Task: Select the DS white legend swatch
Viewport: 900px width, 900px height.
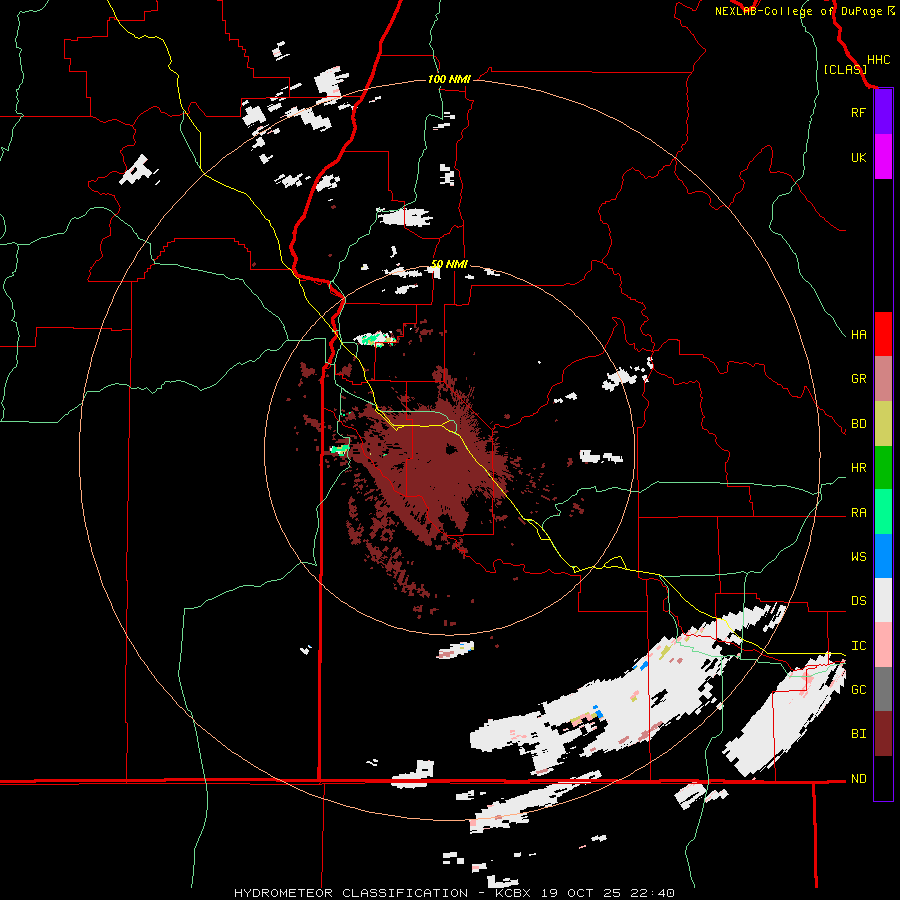Action: [883, 600]
